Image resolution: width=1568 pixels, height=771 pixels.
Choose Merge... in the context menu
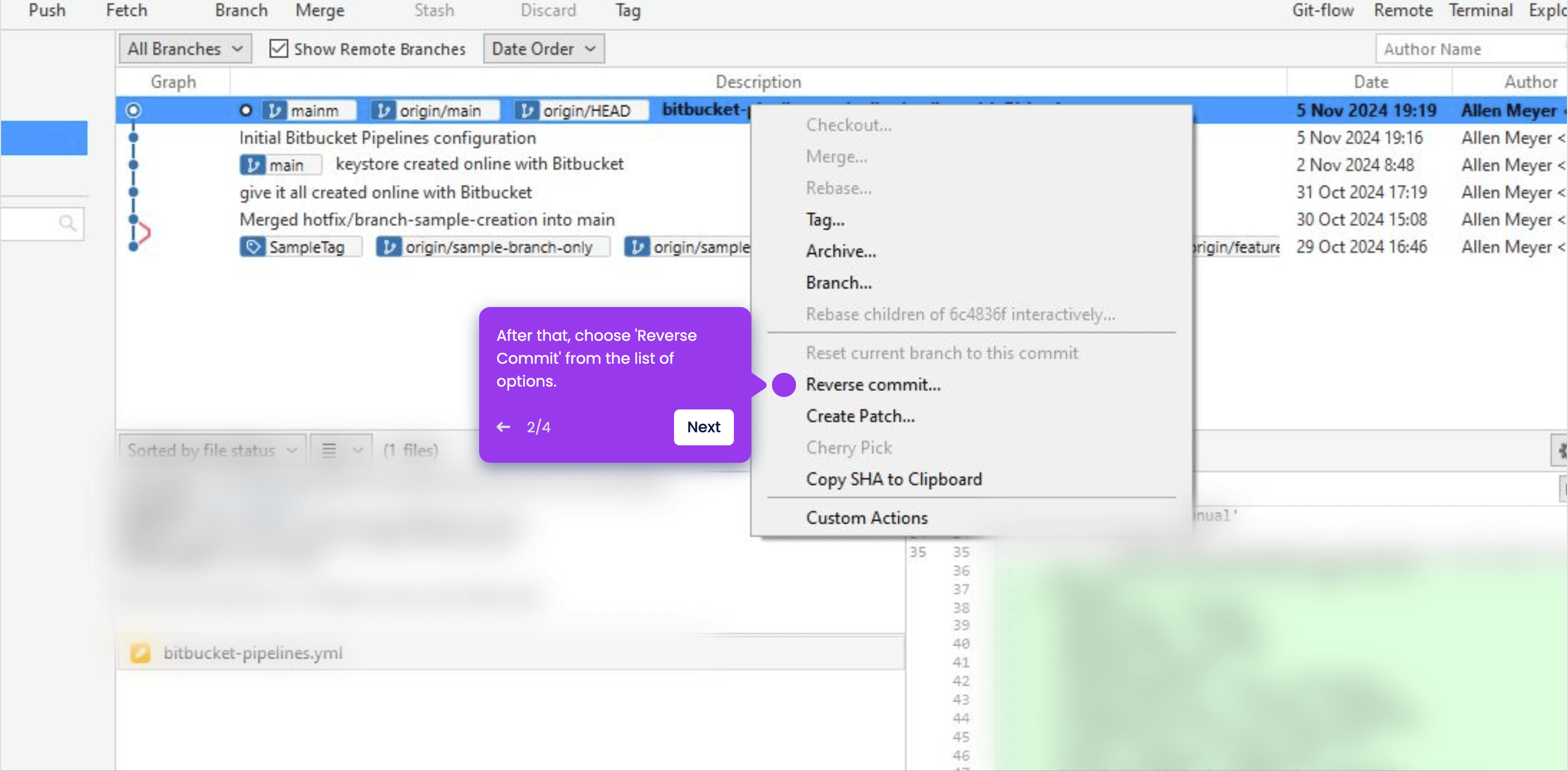click(x=837, y=157)
